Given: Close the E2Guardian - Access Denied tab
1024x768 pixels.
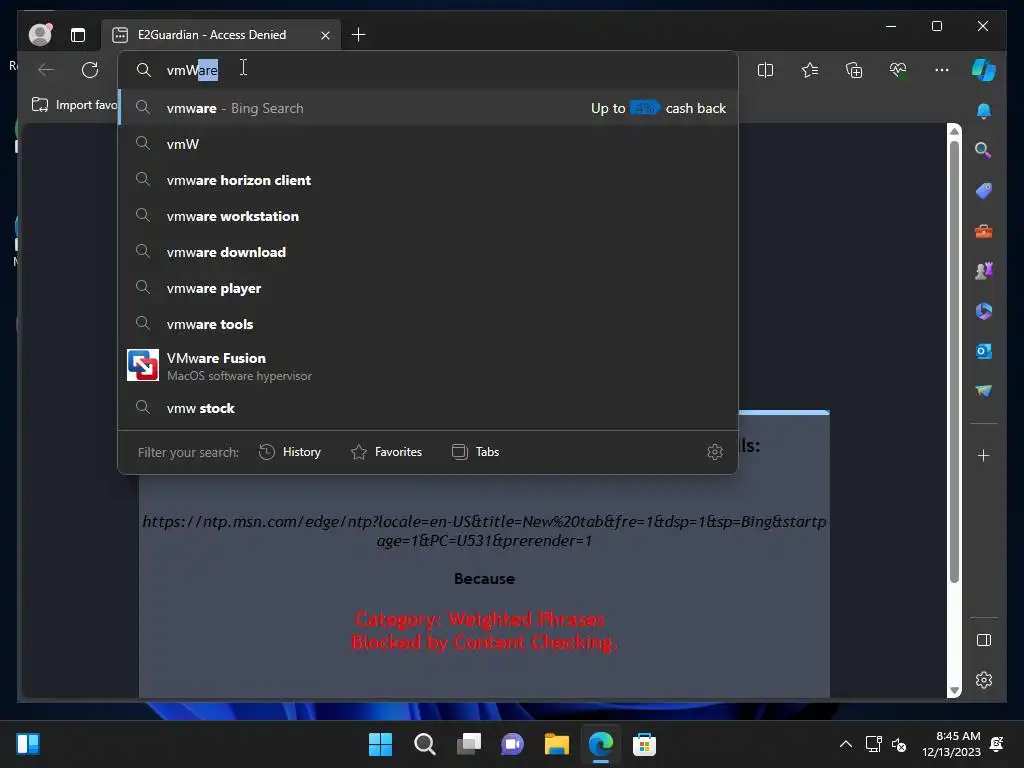Looking at the screenshot, I should click(325, 35).
